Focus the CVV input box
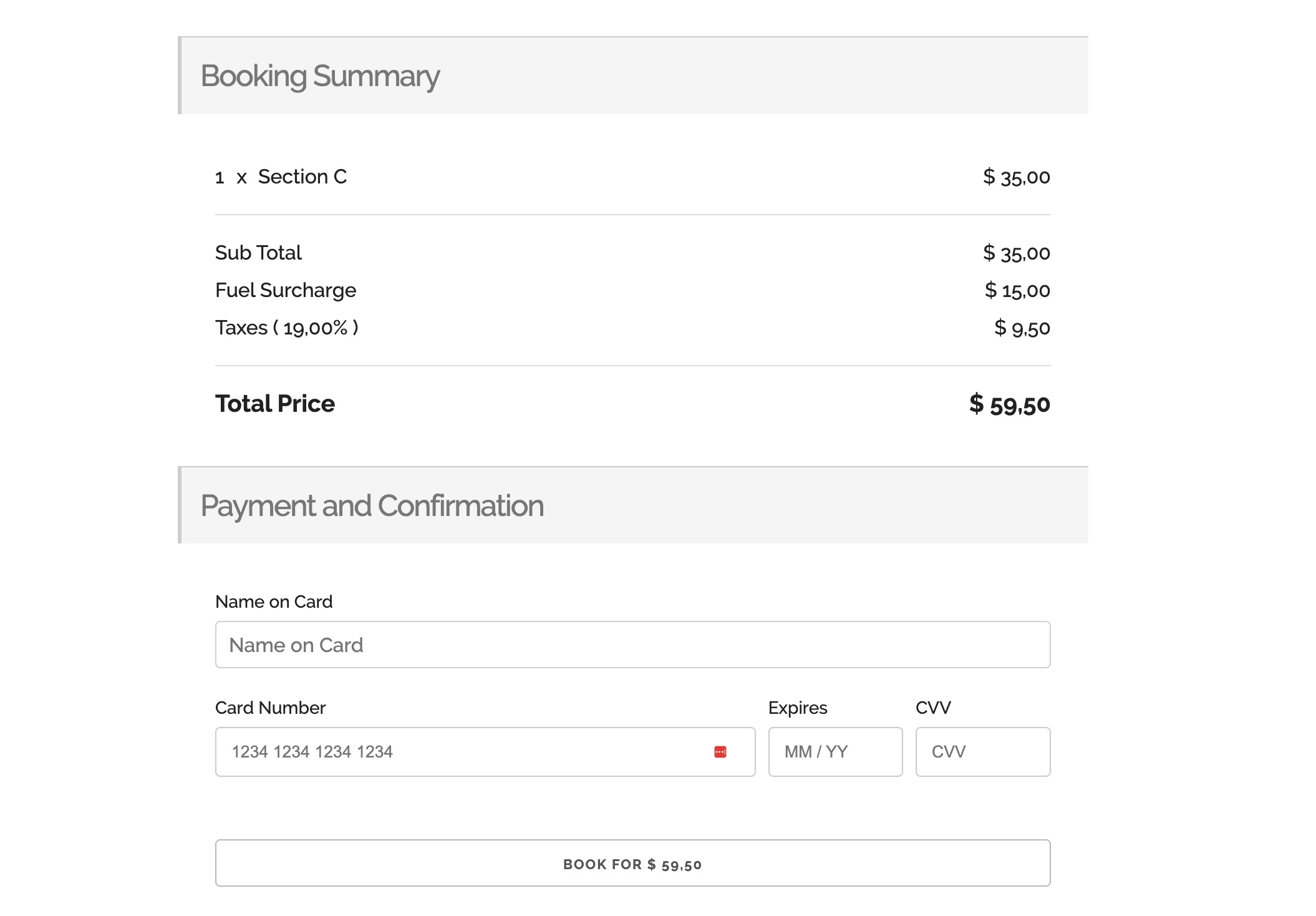1316x916 pixels. point(983,752)
